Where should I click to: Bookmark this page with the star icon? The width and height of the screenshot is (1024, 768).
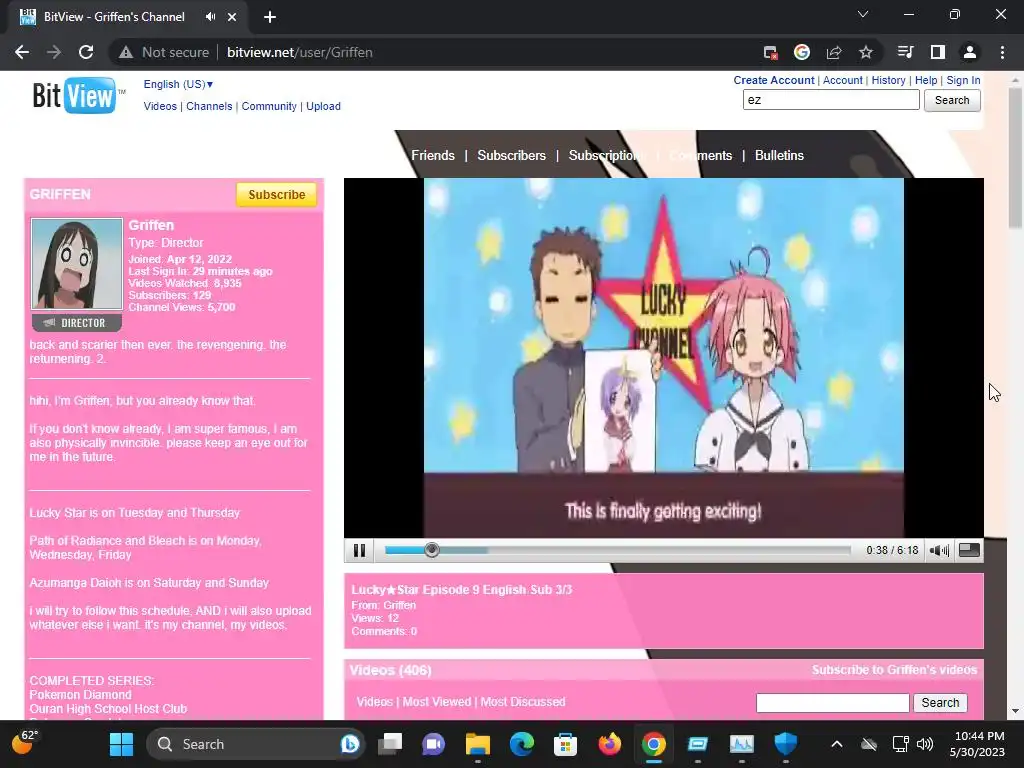click(866, 52)
